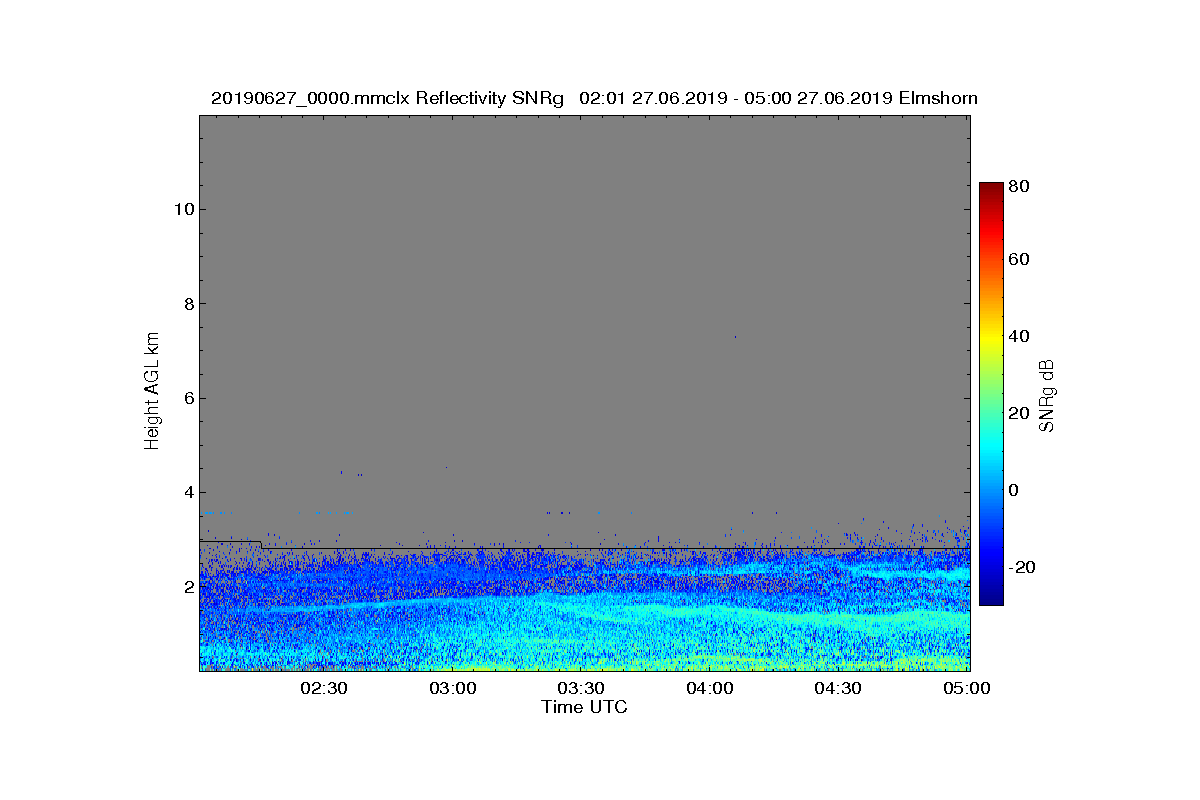The width and height of the screenshot is (1200, 800).
Task: Click the 'Elmshorn' station name in the title
Action: pyautogui.click(x=938, y=98)
